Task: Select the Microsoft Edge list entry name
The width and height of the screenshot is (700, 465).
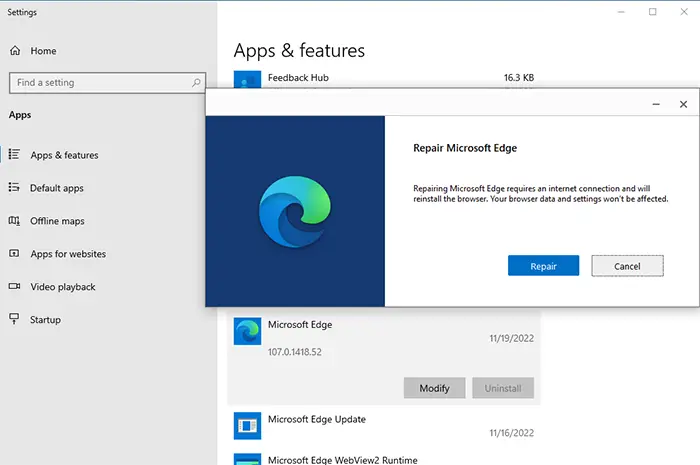Action: click(x=300, y=324)
